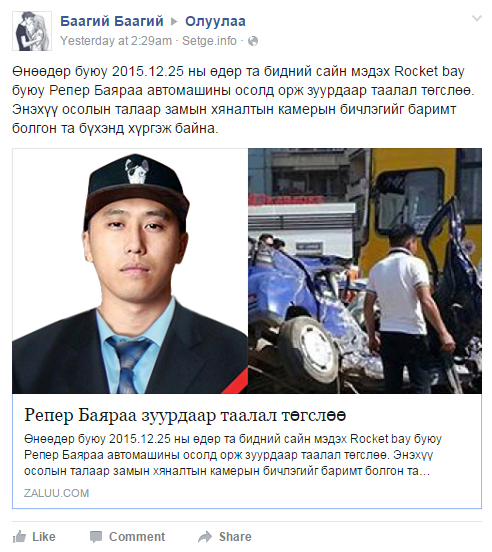Click the Comment speech bubble icon
492x552 pixels.
click(x=96, y=537)
